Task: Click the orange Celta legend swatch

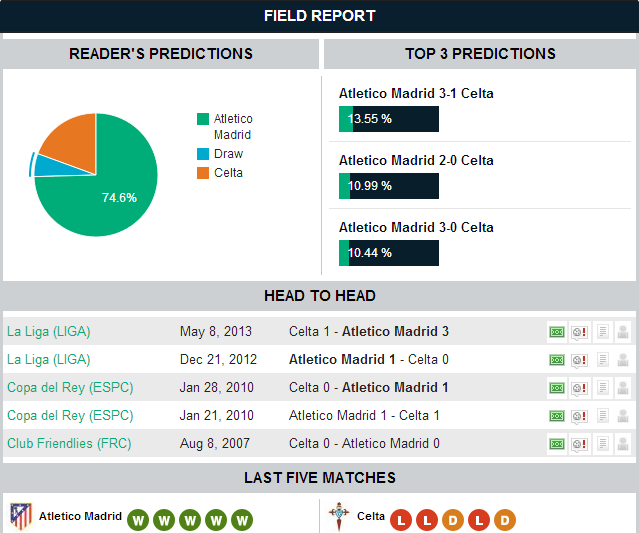Action: point(203,173)
